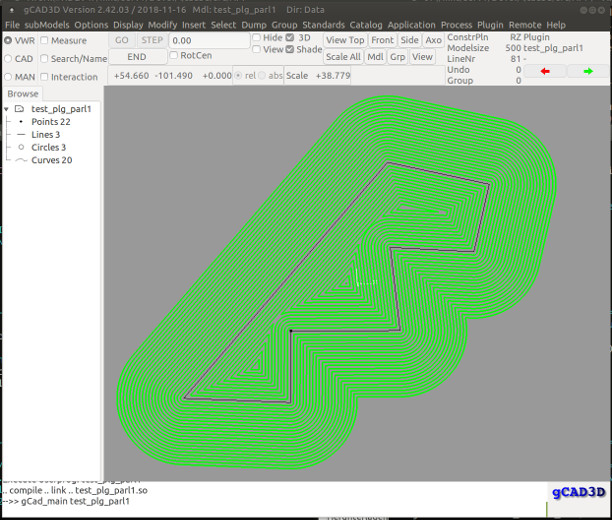The image size is (612, 520).
Task: Select Points 22 in the browser tree
Action: (51, 122)
